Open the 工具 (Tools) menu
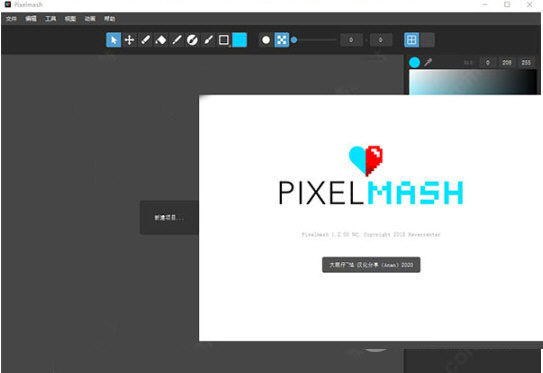Screen dimensions: 543x373 click(x=51, y=19)
